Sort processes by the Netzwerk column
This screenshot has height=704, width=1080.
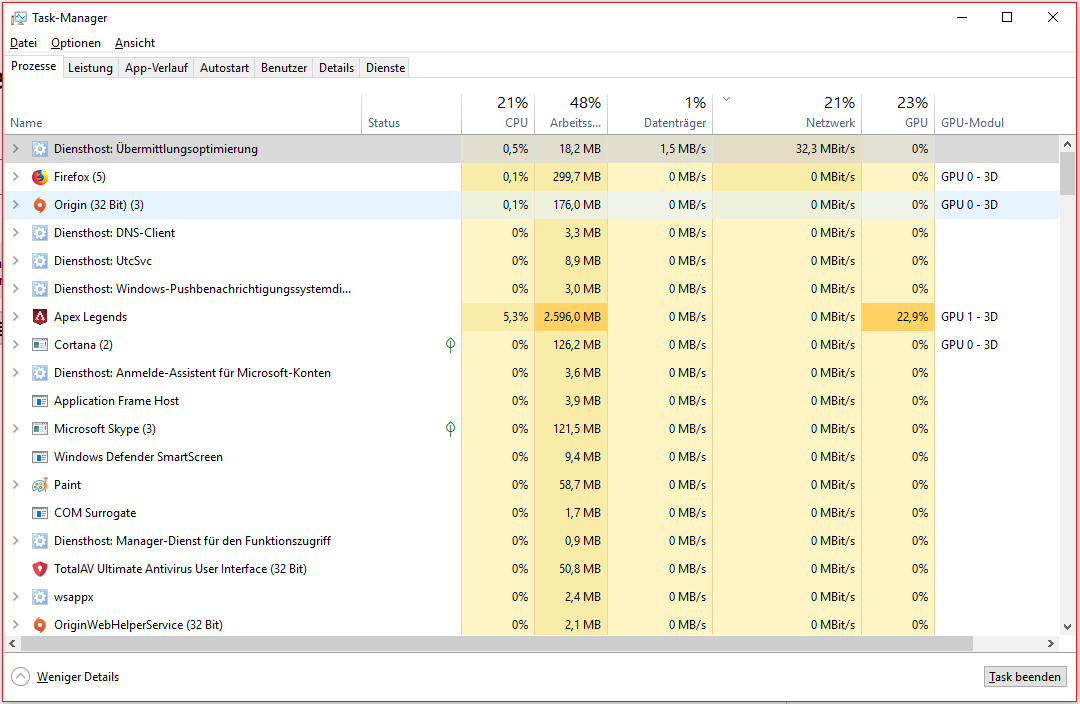pyautogui.click(x=787, y=112)
